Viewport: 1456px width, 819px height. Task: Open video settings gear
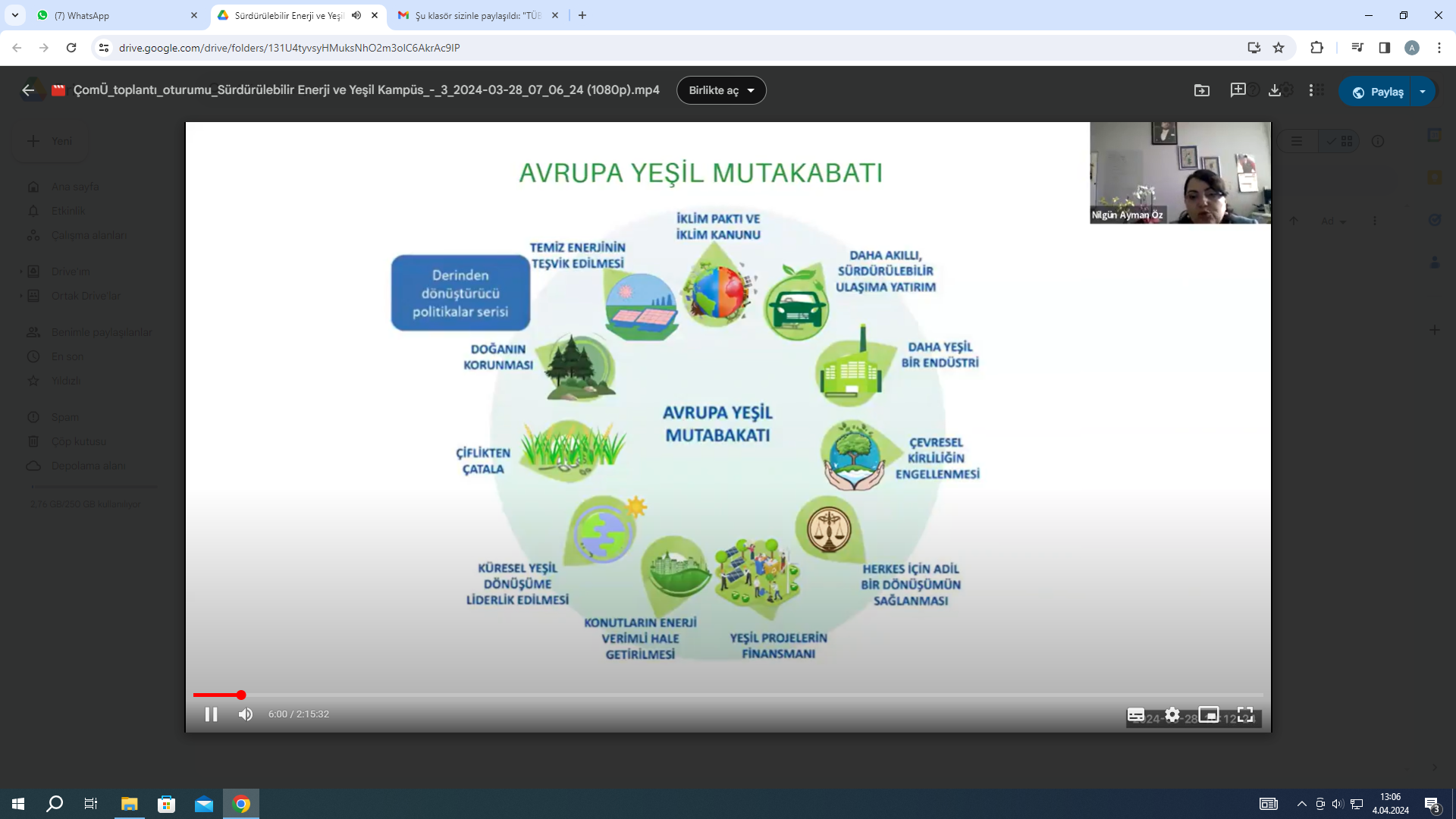point(1172,714)
